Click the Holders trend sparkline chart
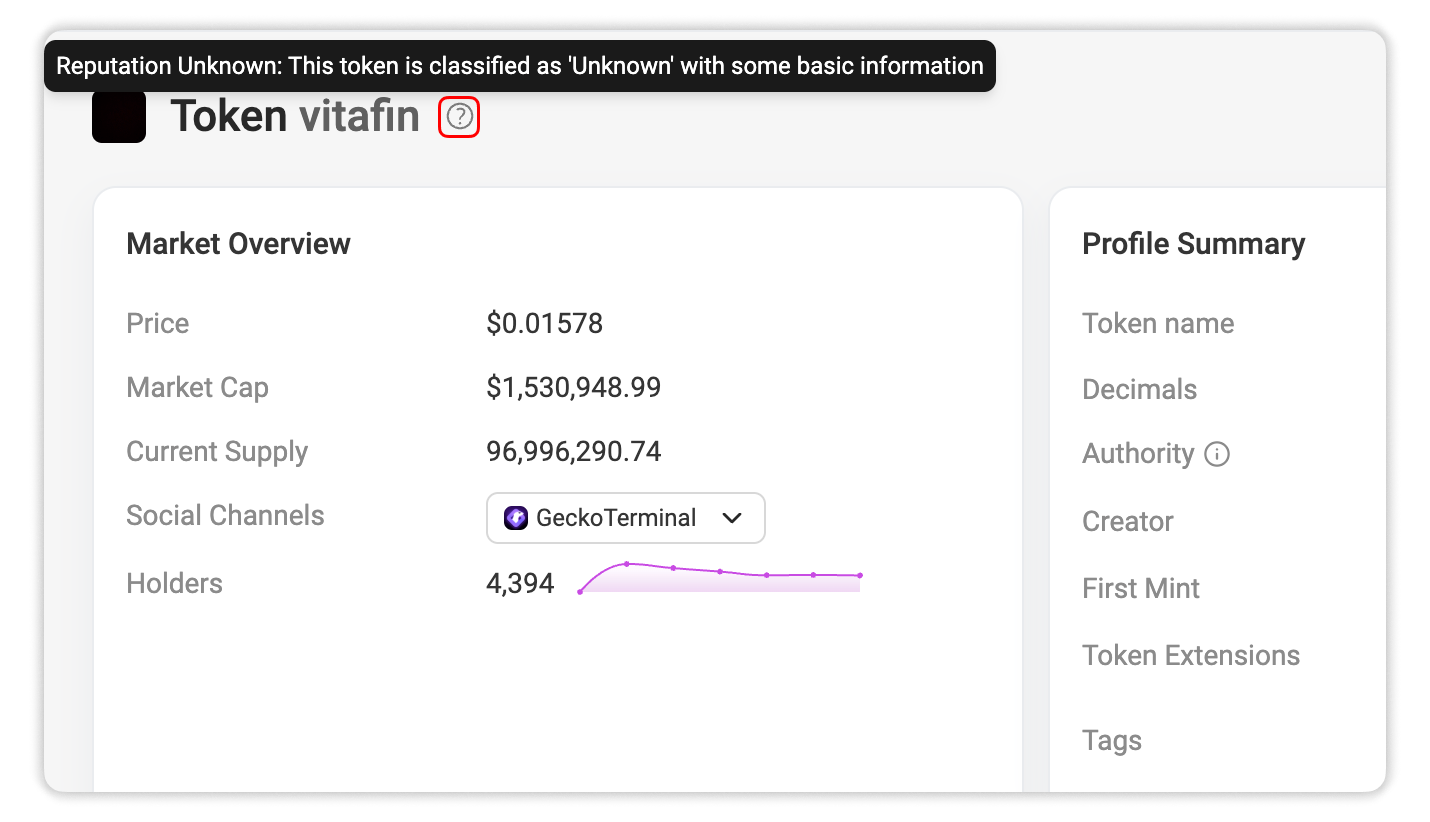Image resolution: width=1430 pixels, height=822 pixels. tap(719, 579)
